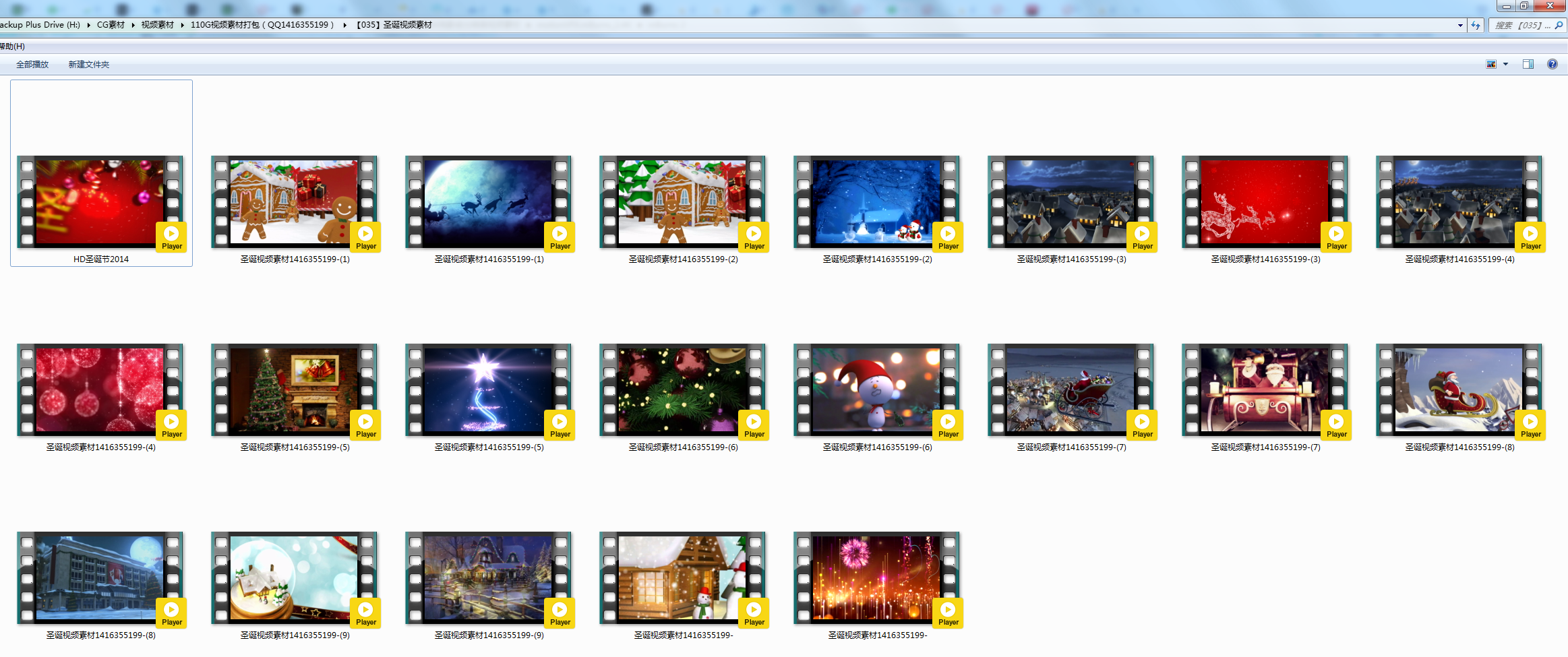This screenshot has height=657, width=1568.
Task: Open the 帮助(H) menu
Action: pyautogui.click(x=12, y=46)
